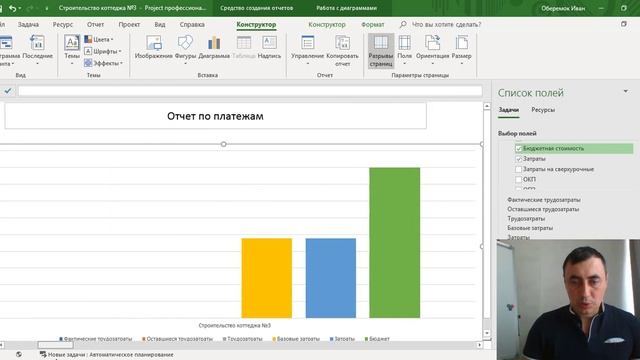Click into the entry bar field
This screenshot has width=640, height=360.
point(250,91)
